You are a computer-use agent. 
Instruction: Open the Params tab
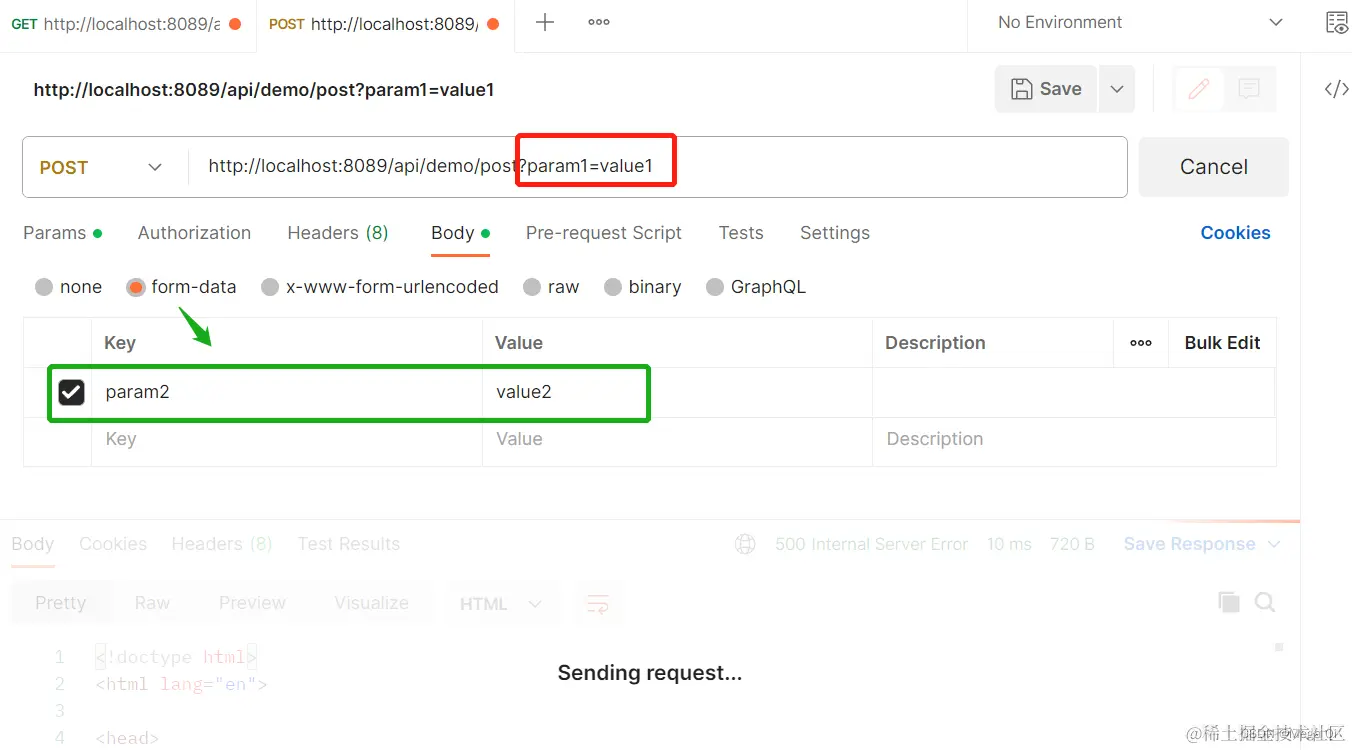point(63,233)
